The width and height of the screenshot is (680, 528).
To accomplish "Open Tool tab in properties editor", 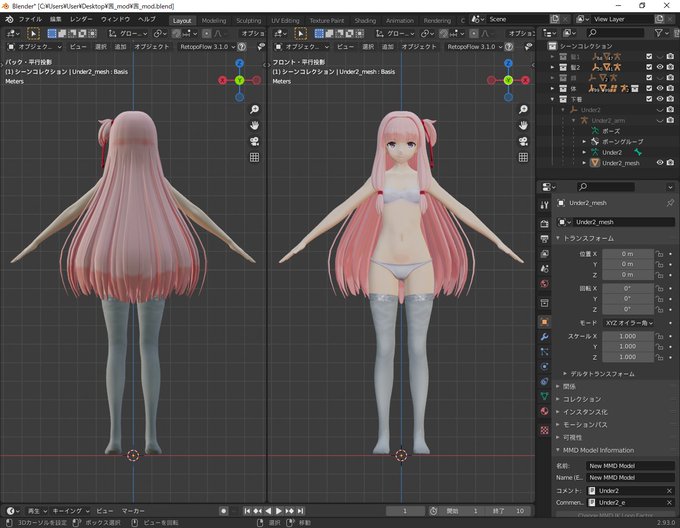I will coord(545,205).
